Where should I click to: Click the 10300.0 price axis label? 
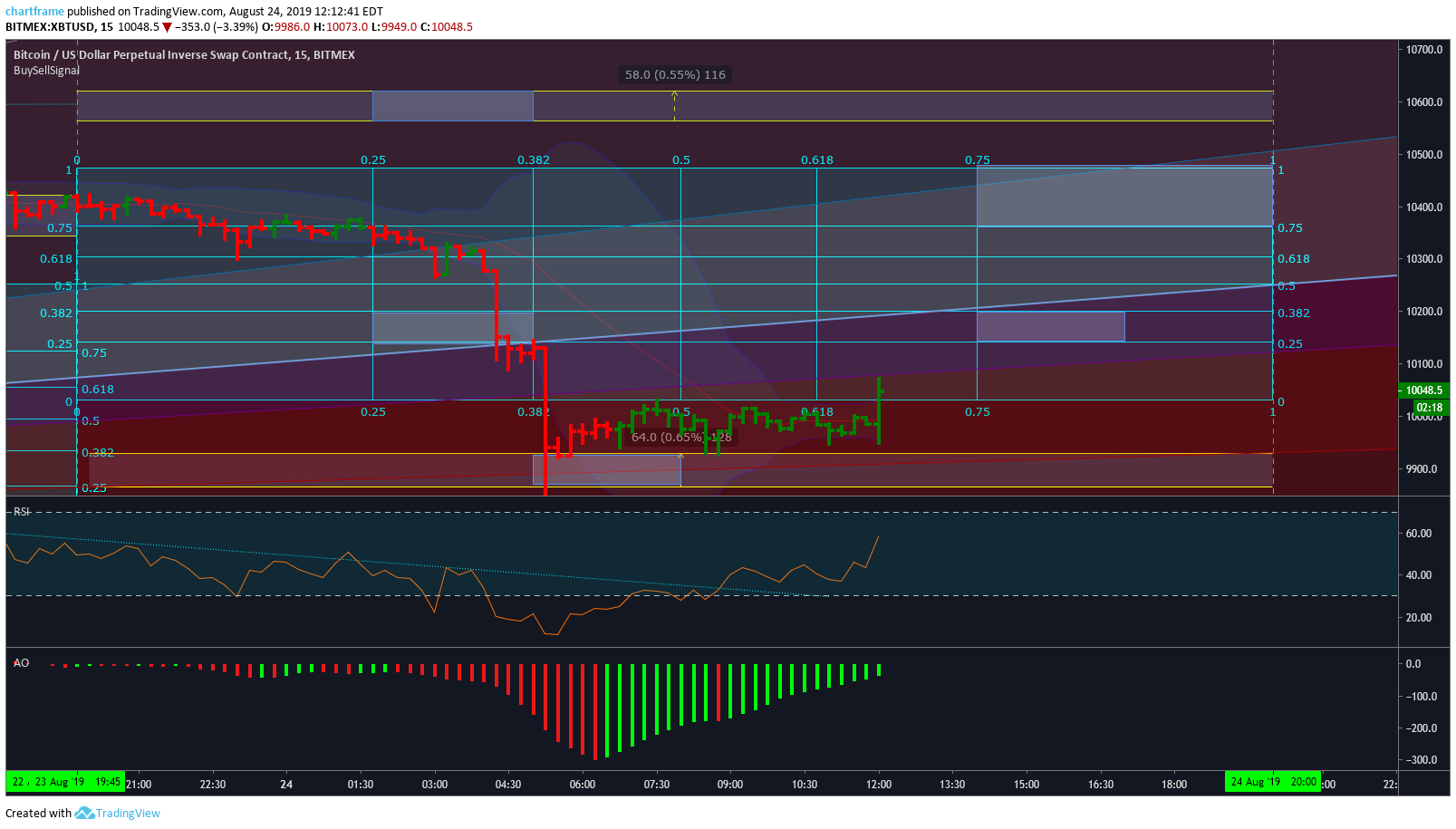click(x=1424, y=259)
